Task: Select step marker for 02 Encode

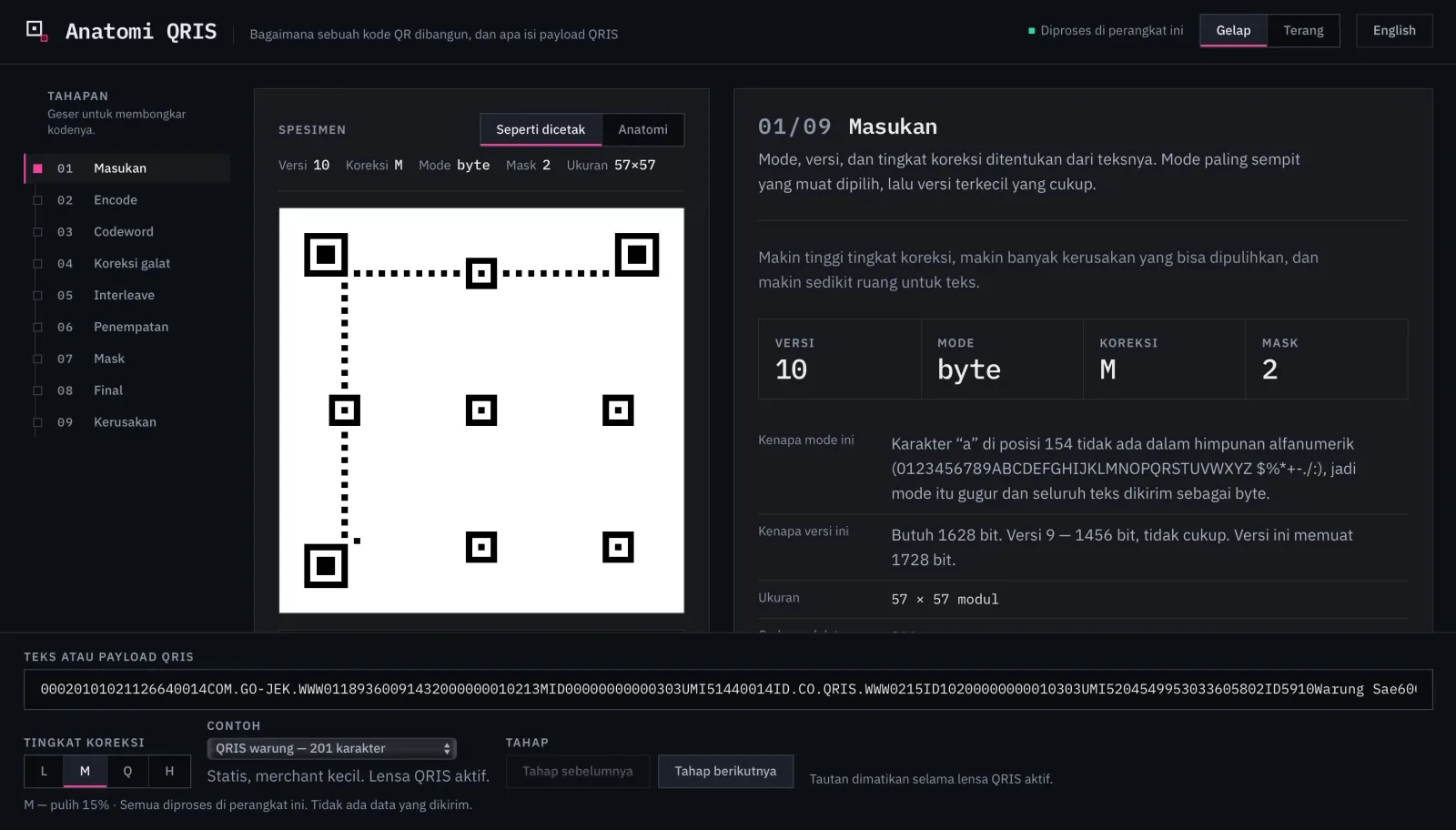Action: pos(38,200)
